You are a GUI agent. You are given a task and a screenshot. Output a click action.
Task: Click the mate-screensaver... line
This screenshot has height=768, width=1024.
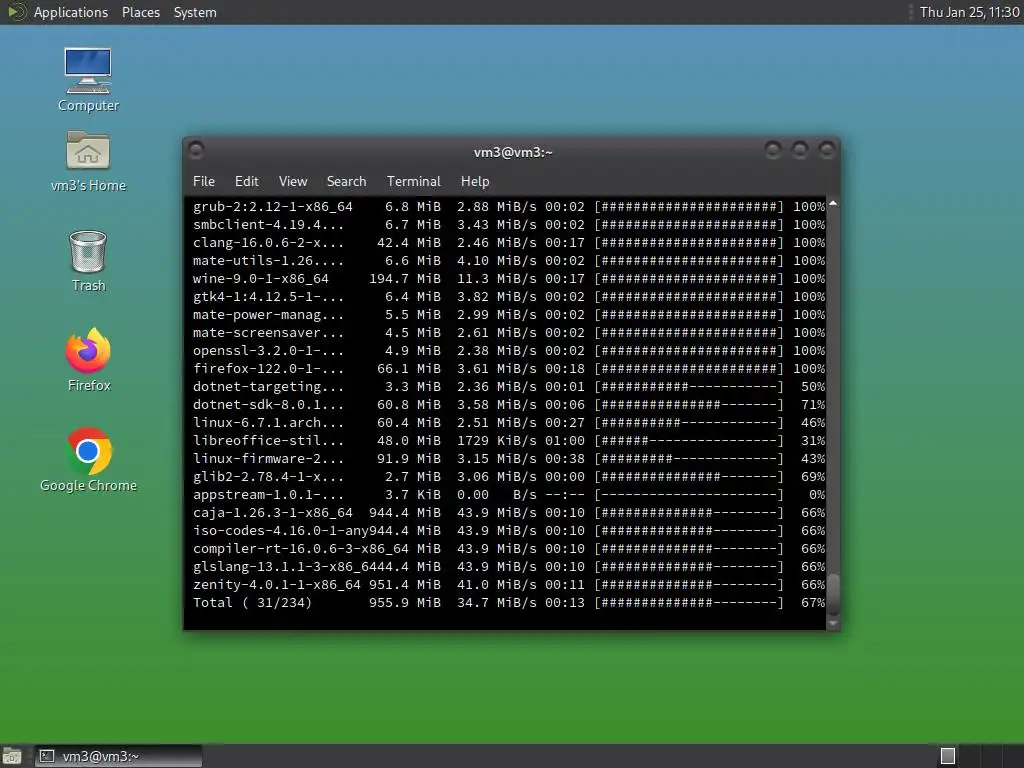[x=509, y=332]
